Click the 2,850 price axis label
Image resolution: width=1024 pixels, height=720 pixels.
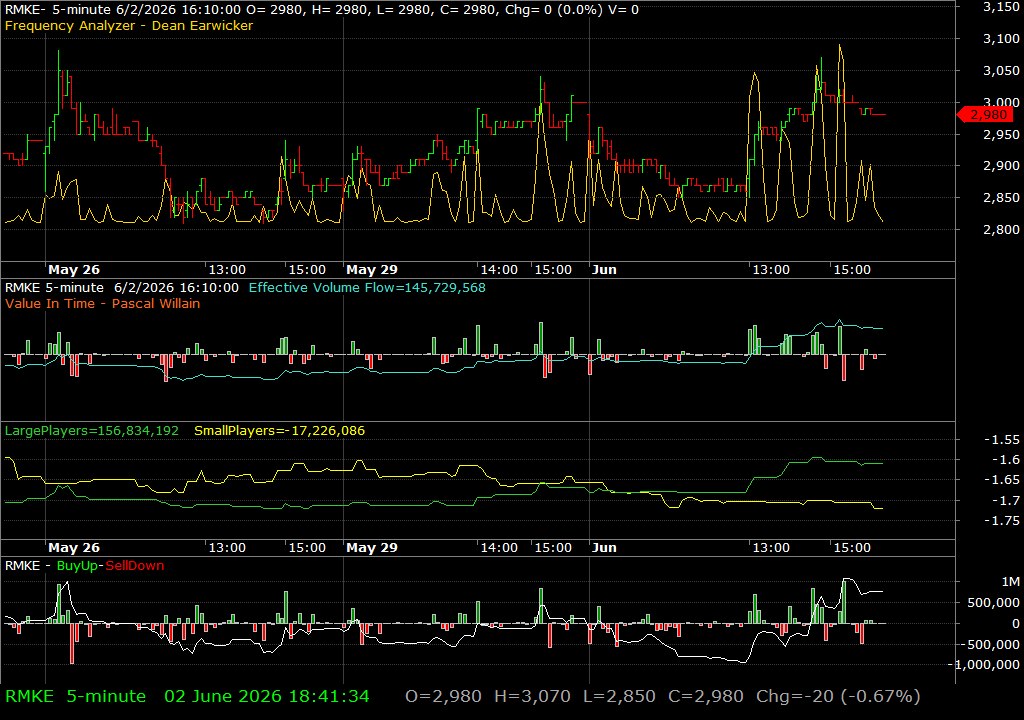click(1000, 197)
